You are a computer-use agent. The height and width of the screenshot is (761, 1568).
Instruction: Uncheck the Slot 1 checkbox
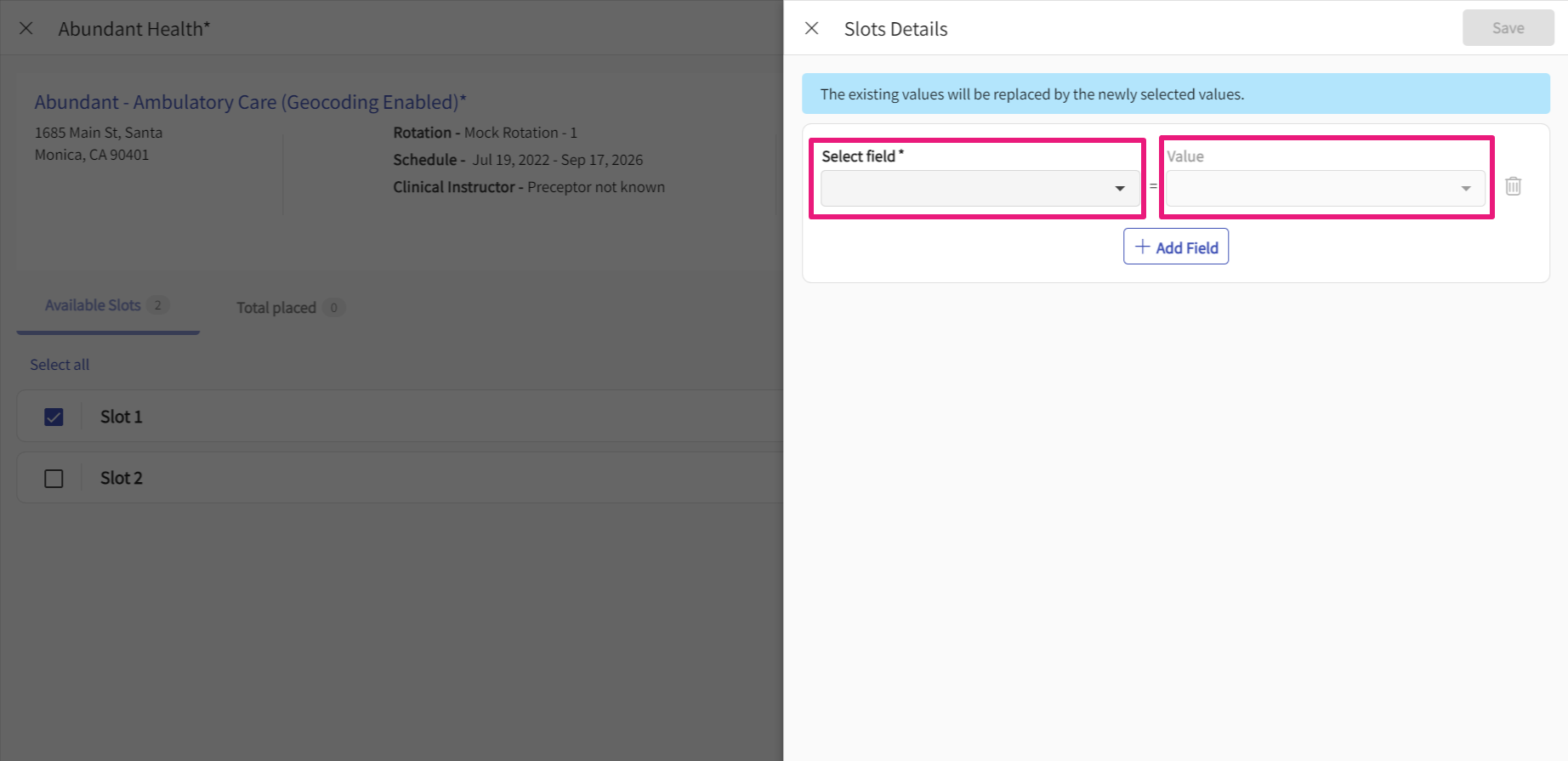[x=54, y=417]
